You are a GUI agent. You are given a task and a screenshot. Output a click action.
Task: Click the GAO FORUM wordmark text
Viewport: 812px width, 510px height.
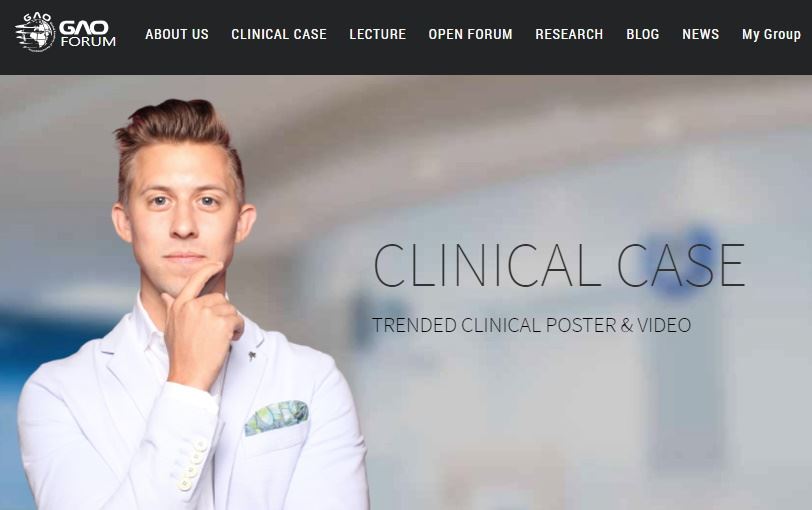click(88, 34)
